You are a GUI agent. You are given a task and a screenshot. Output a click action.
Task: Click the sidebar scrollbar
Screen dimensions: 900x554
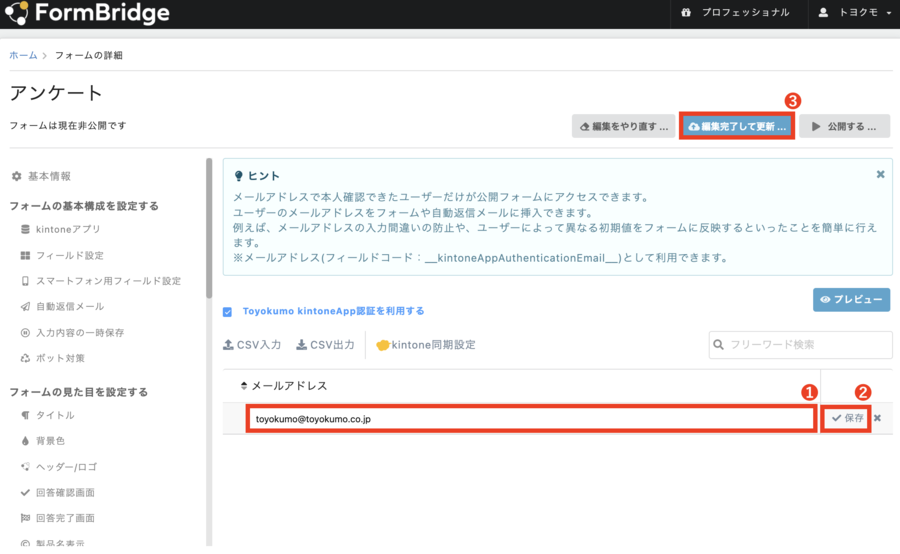[209, 228]
